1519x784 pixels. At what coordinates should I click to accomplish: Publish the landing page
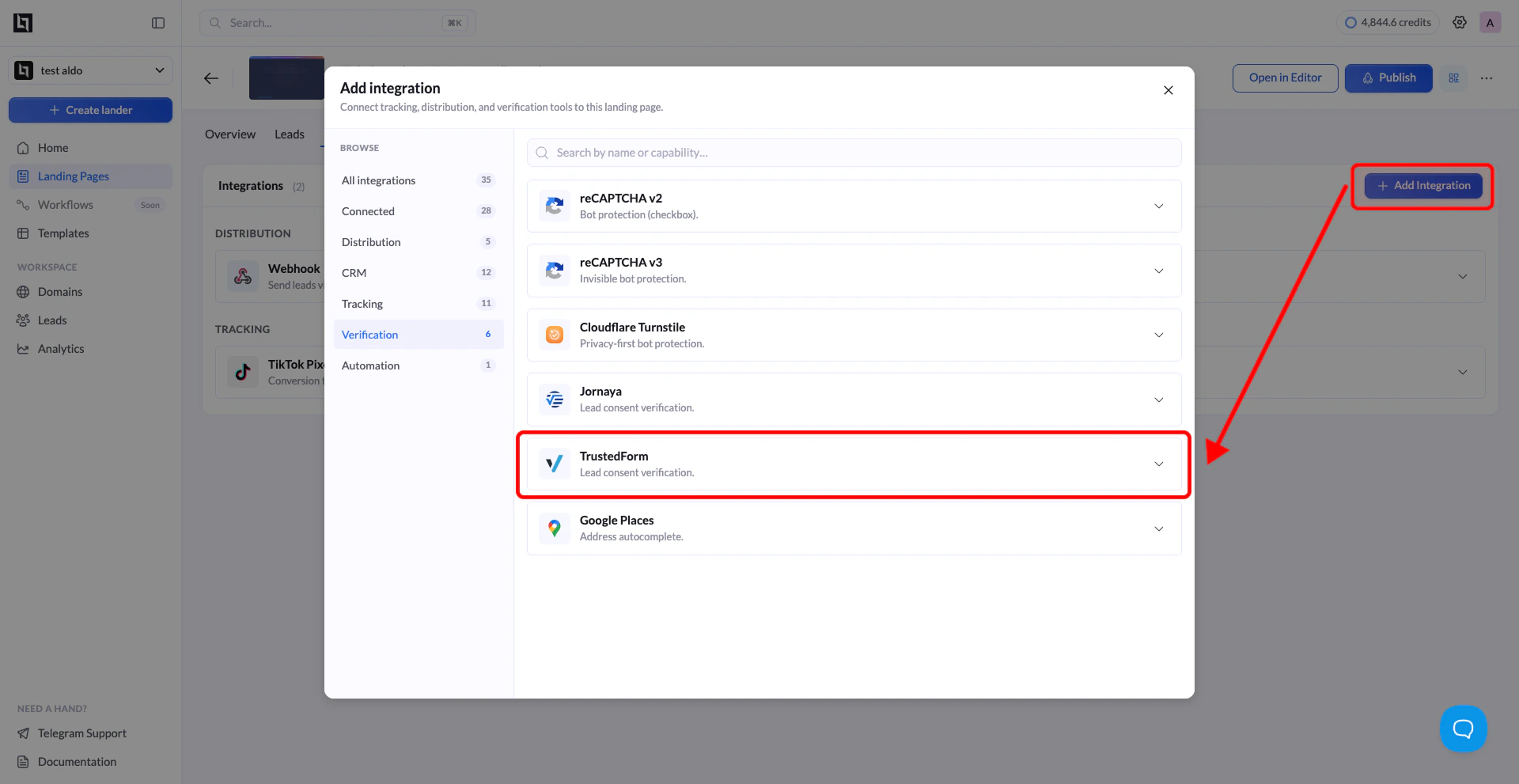(1388, 78)
